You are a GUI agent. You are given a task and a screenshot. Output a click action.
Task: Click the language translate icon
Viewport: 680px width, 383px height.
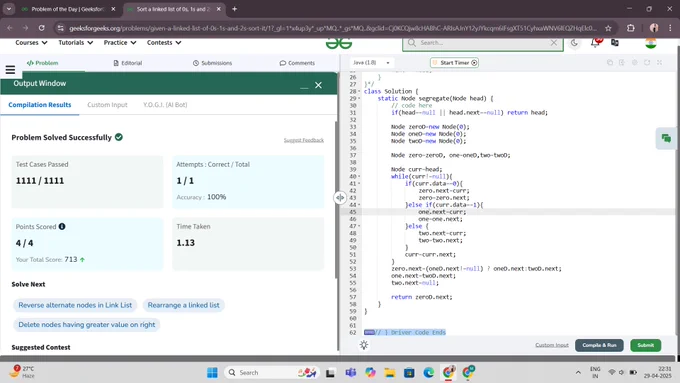[615, 43]
